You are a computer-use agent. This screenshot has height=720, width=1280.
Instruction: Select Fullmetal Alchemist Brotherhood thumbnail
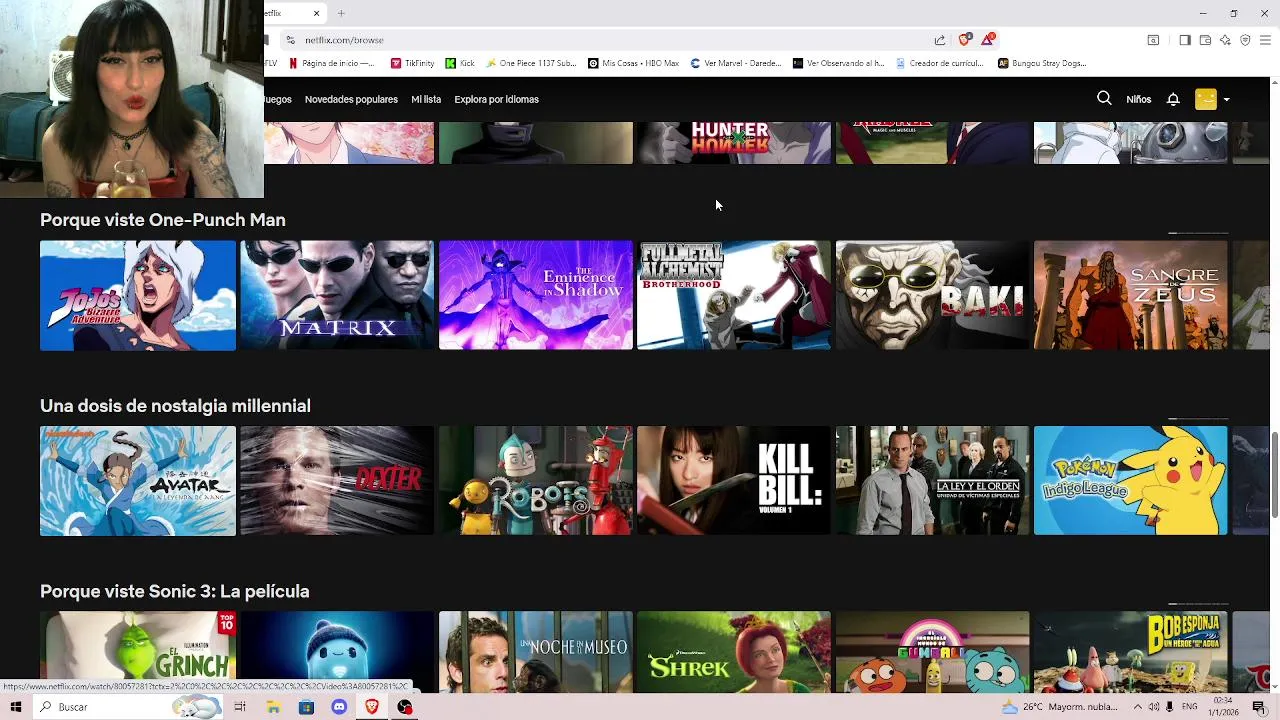click(734, 295)
